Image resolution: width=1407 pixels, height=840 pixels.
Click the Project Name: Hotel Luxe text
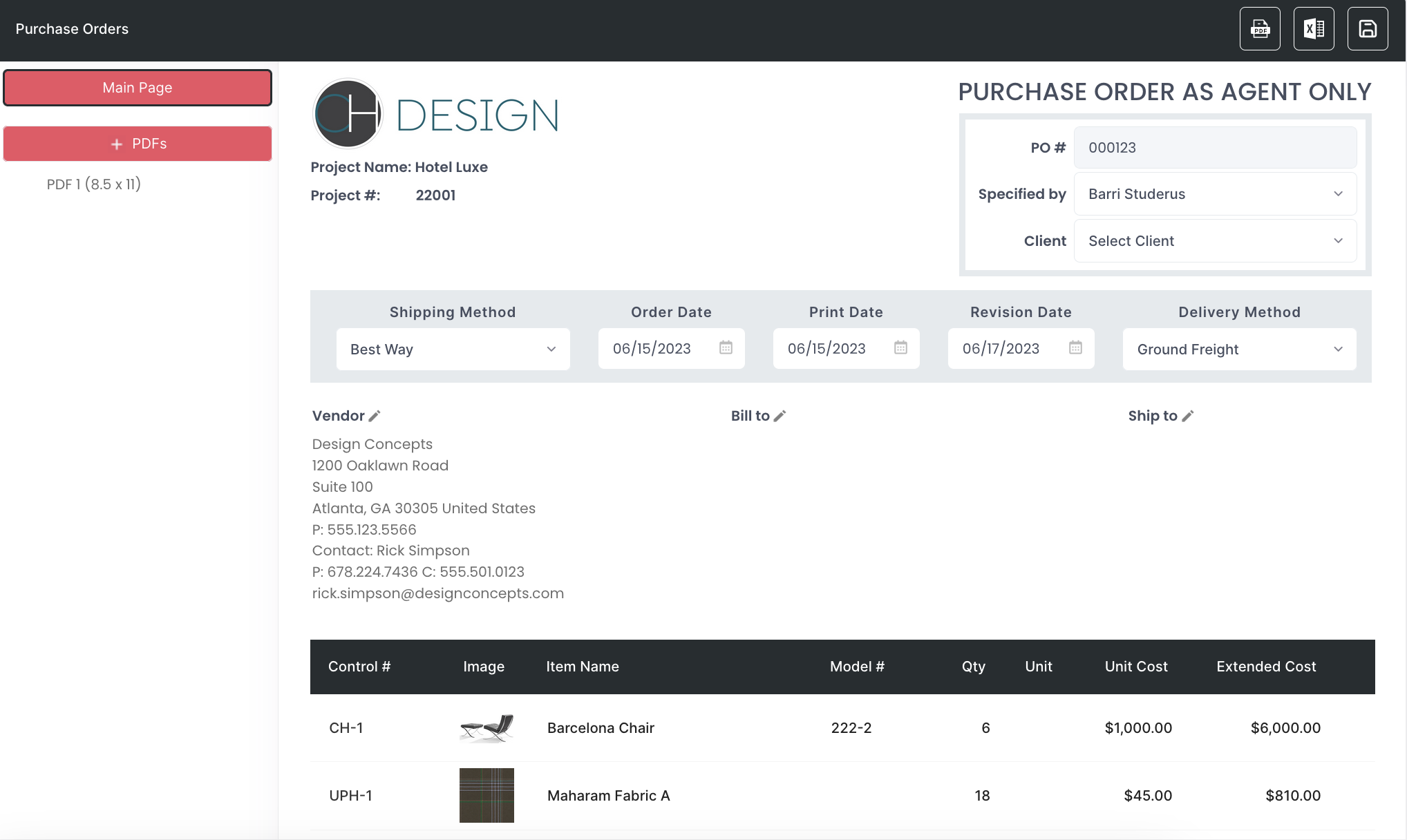point(399,167)
